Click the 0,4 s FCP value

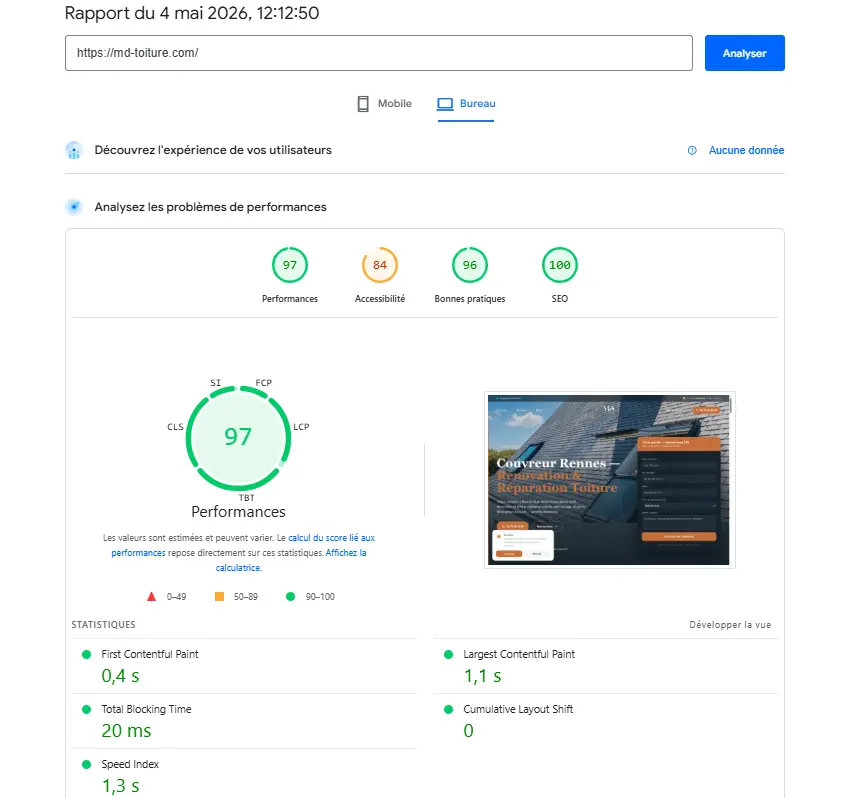pyautogui.click(x=120, y=676)
